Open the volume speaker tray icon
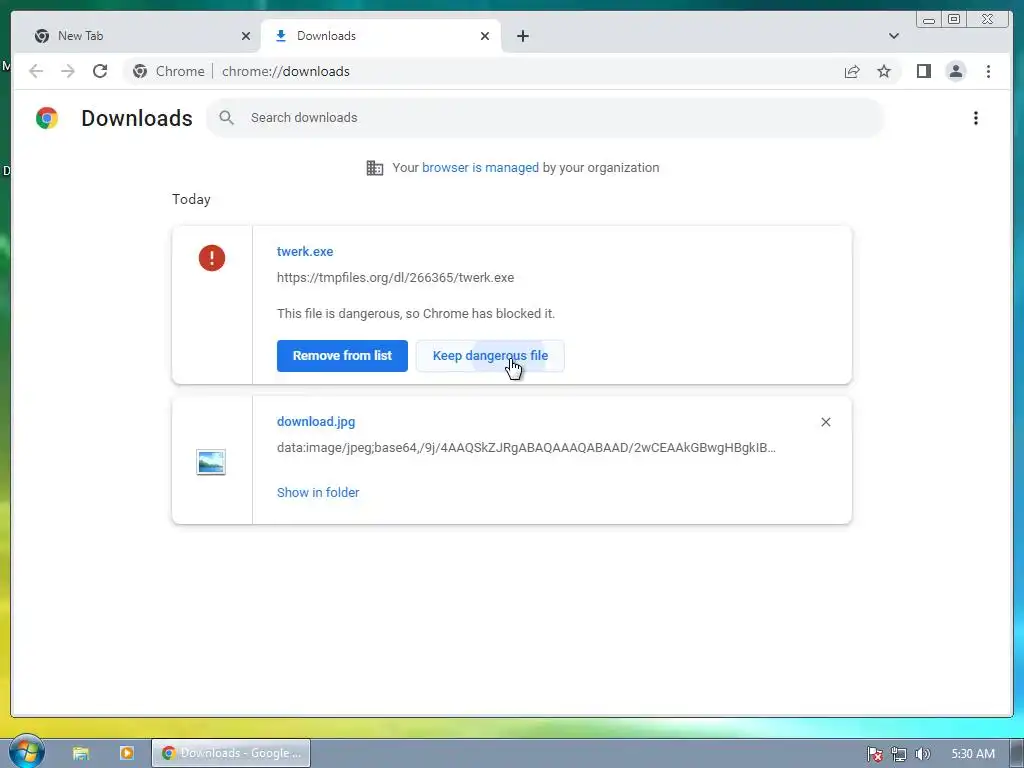The image size is (1024, 768). 922,754
